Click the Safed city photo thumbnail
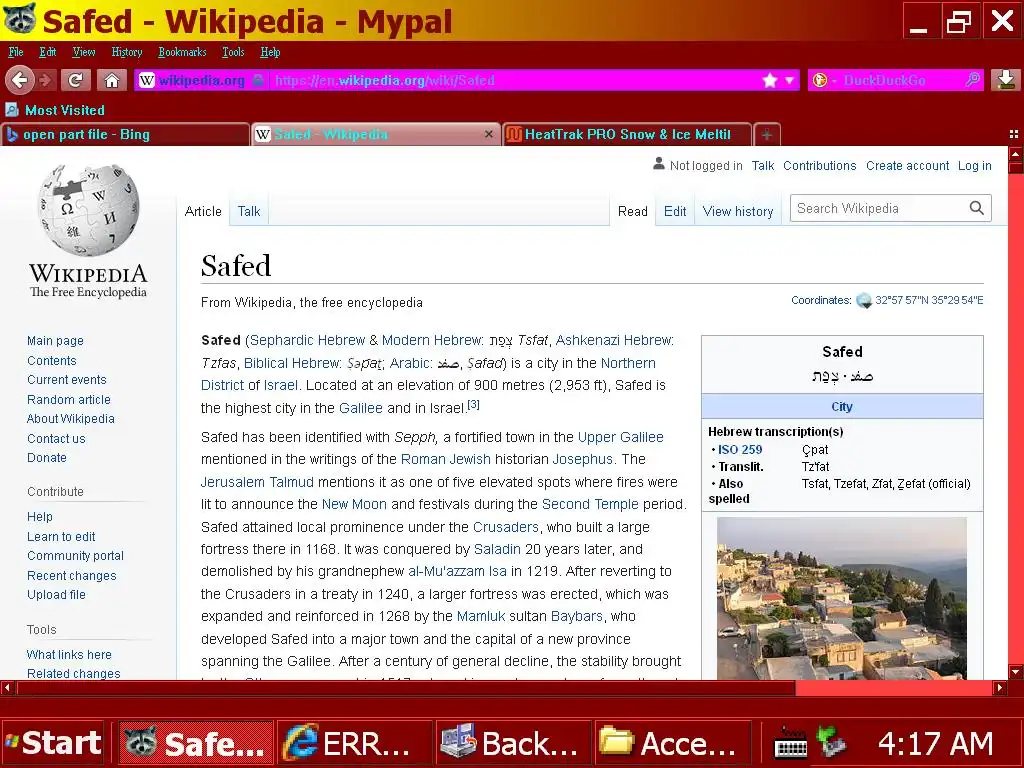Viewport: 1024px width, 768px height. coord(842,598)
